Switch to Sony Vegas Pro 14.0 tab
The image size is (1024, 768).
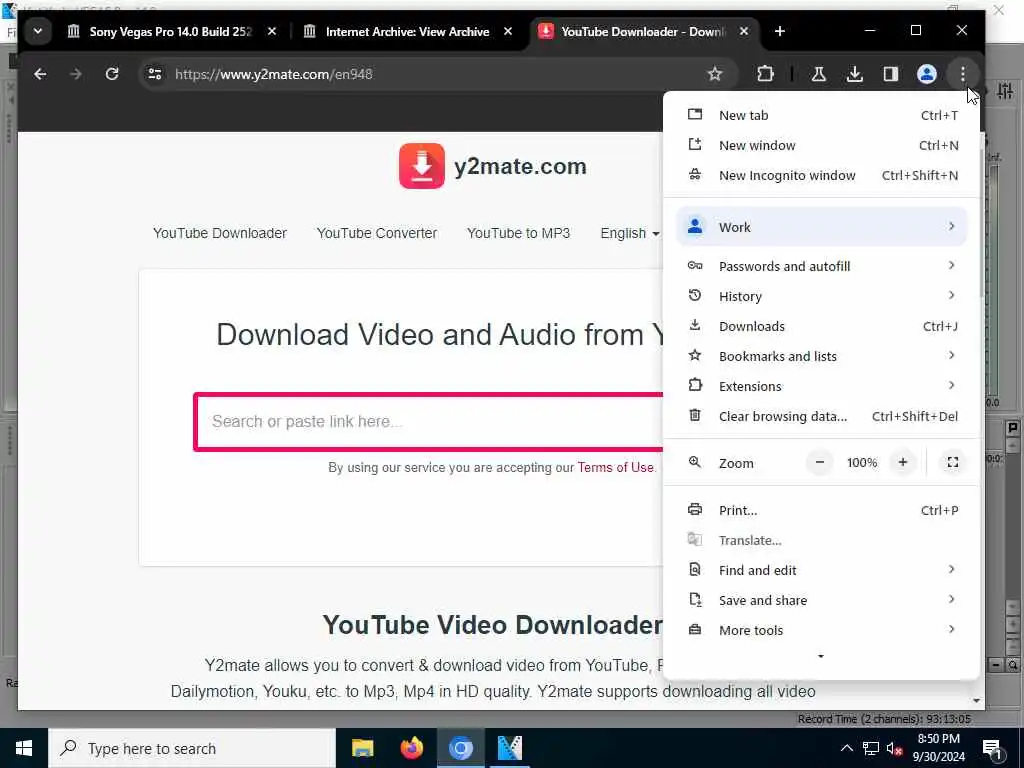[170, 31]
